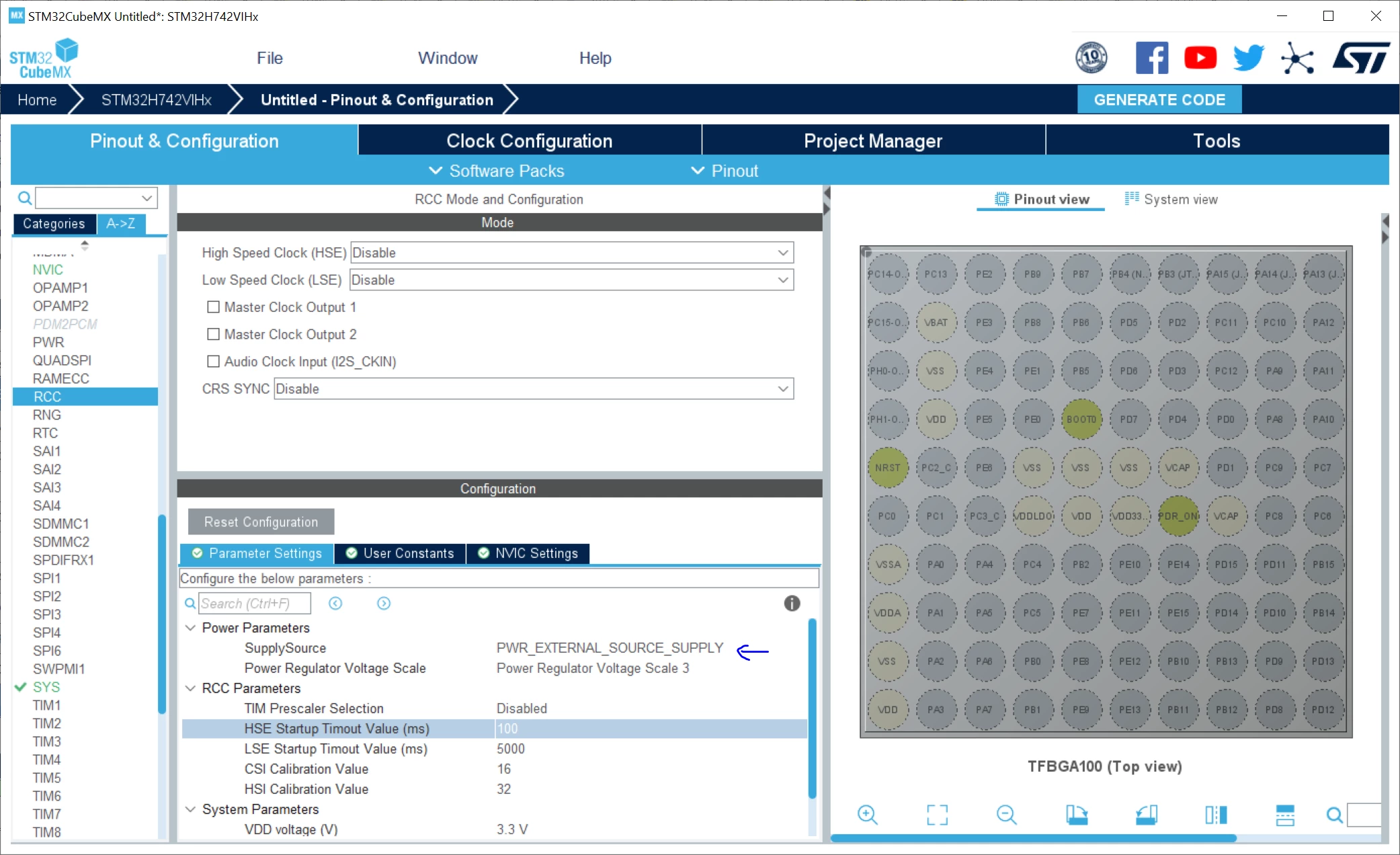Open the ST Facebook page icon

pos(1152,58)
